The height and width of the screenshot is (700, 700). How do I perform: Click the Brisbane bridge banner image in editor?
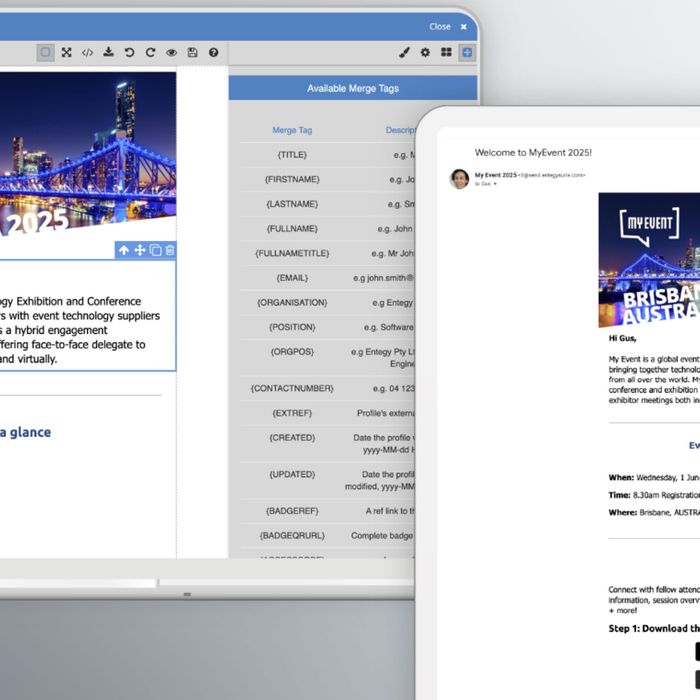88,152
